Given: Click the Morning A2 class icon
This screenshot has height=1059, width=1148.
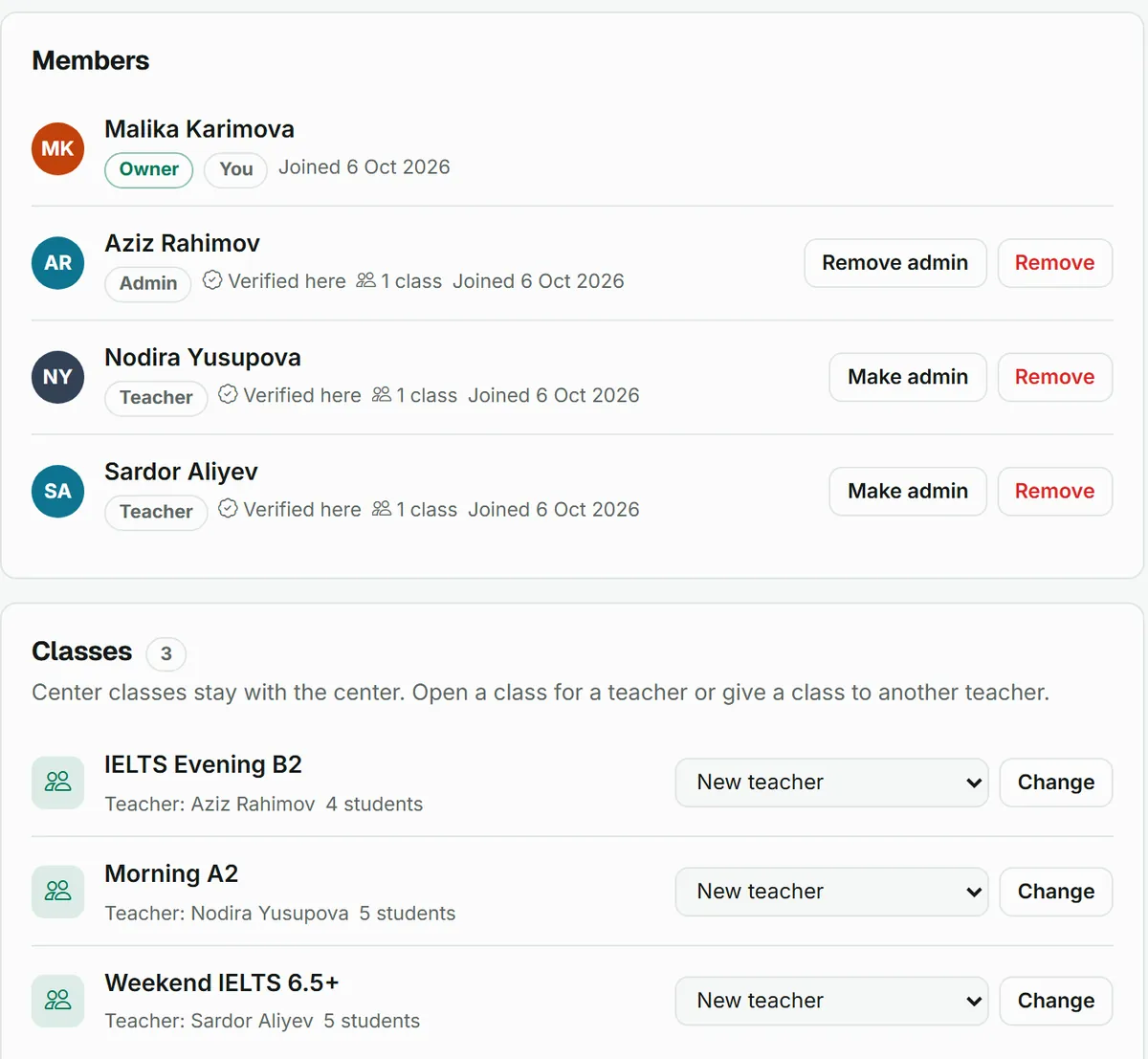Looking at the screenshot, I should click(x=58, y=892).
